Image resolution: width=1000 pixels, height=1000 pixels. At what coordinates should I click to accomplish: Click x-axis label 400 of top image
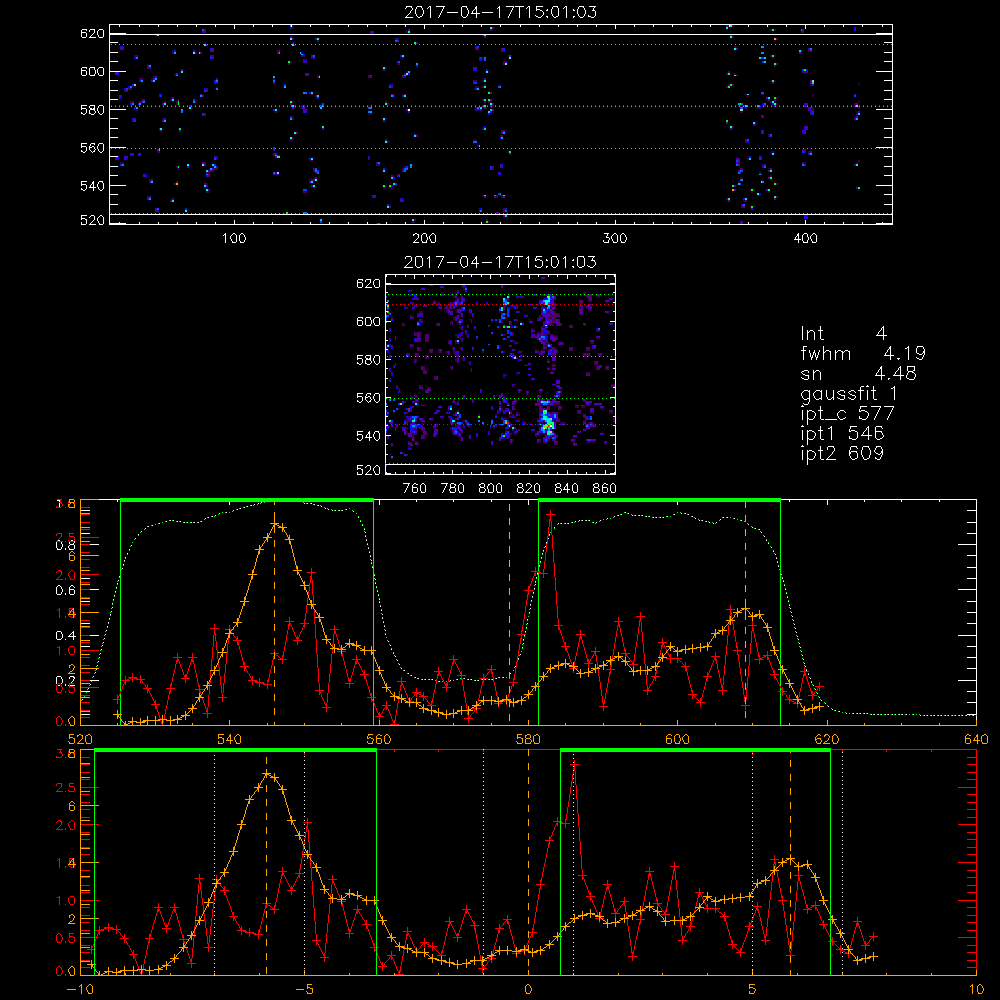click(805, 239)
